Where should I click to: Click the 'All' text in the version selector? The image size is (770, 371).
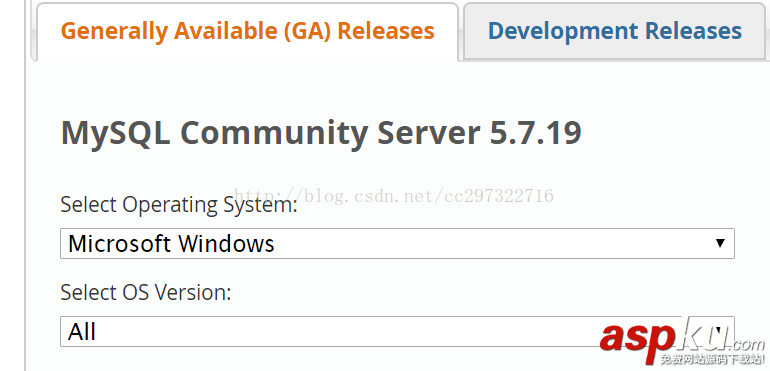click(x=82, y=332)
